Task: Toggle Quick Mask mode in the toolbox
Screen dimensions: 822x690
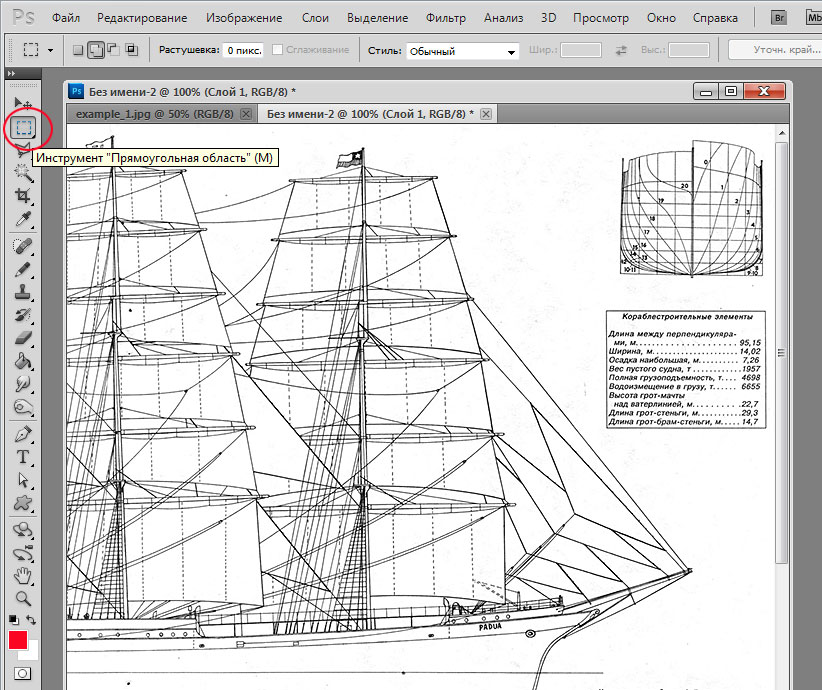Action: coord(22,673)
